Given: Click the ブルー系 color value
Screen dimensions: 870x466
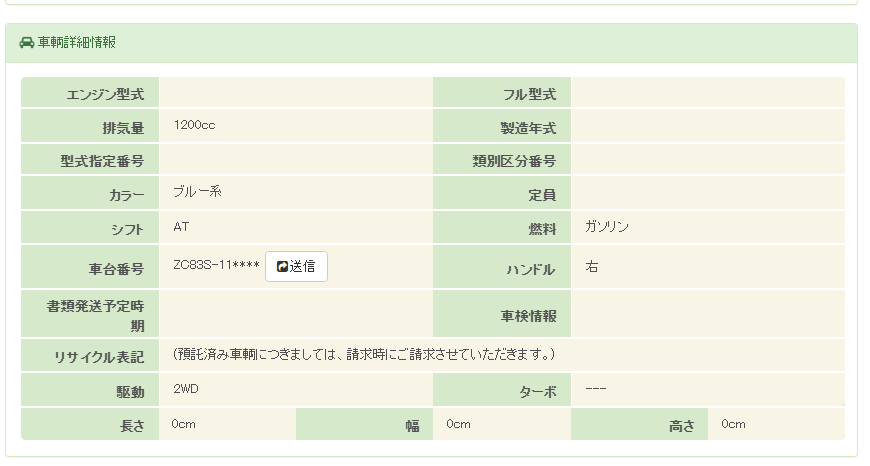Looking at the screenshot, I should tap(197, 192).
